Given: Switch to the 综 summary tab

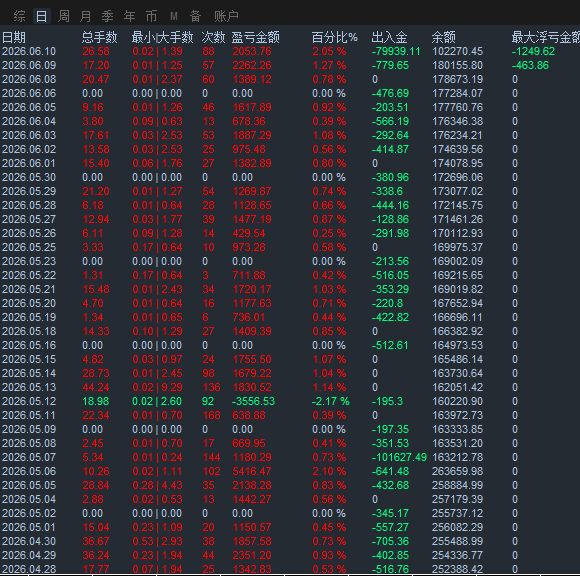Looking at the screenshot, I should coord(20,16).
